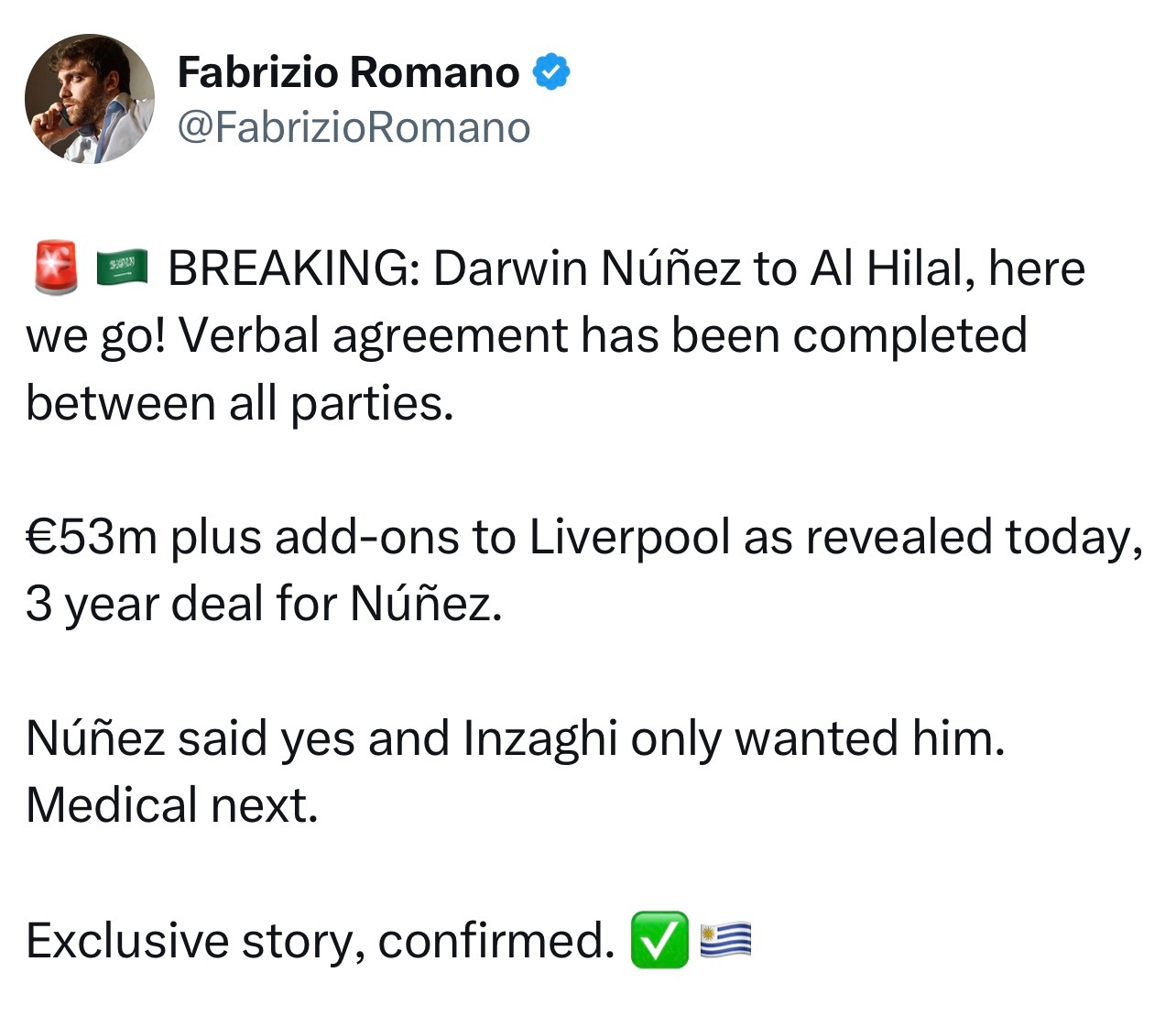Click the Uruguay flag emoji
Screen dimensions: 1176x1027
[726, 940]
